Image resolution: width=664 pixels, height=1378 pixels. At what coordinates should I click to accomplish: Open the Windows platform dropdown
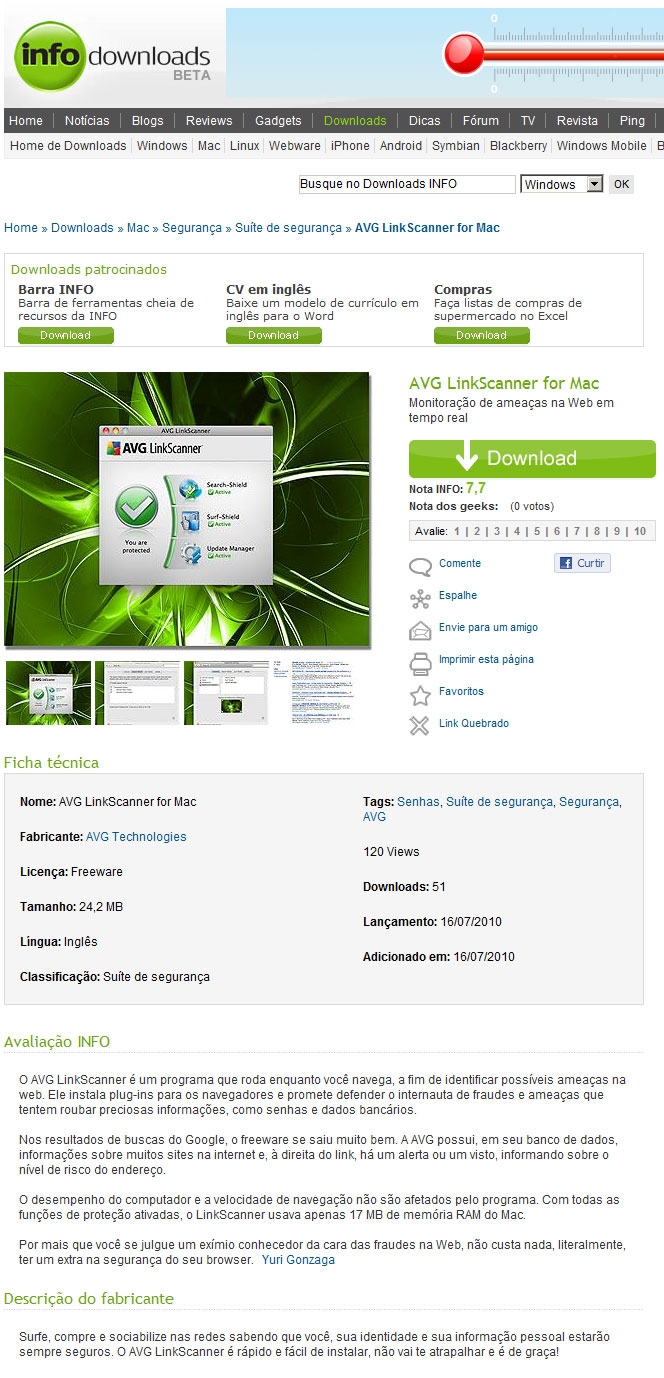click(562, 184)
